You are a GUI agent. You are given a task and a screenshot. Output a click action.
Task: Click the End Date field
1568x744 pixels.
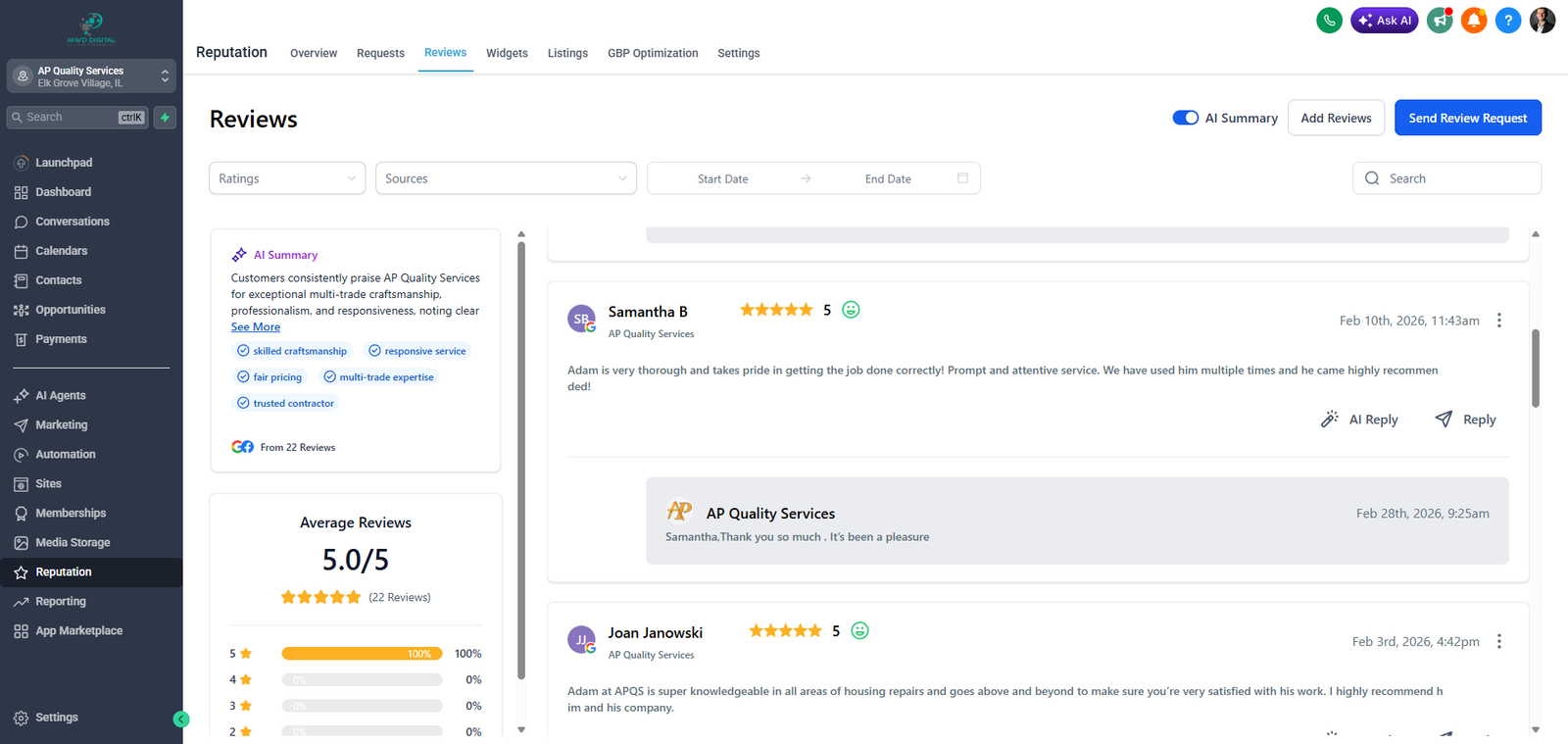pos(888,178)
